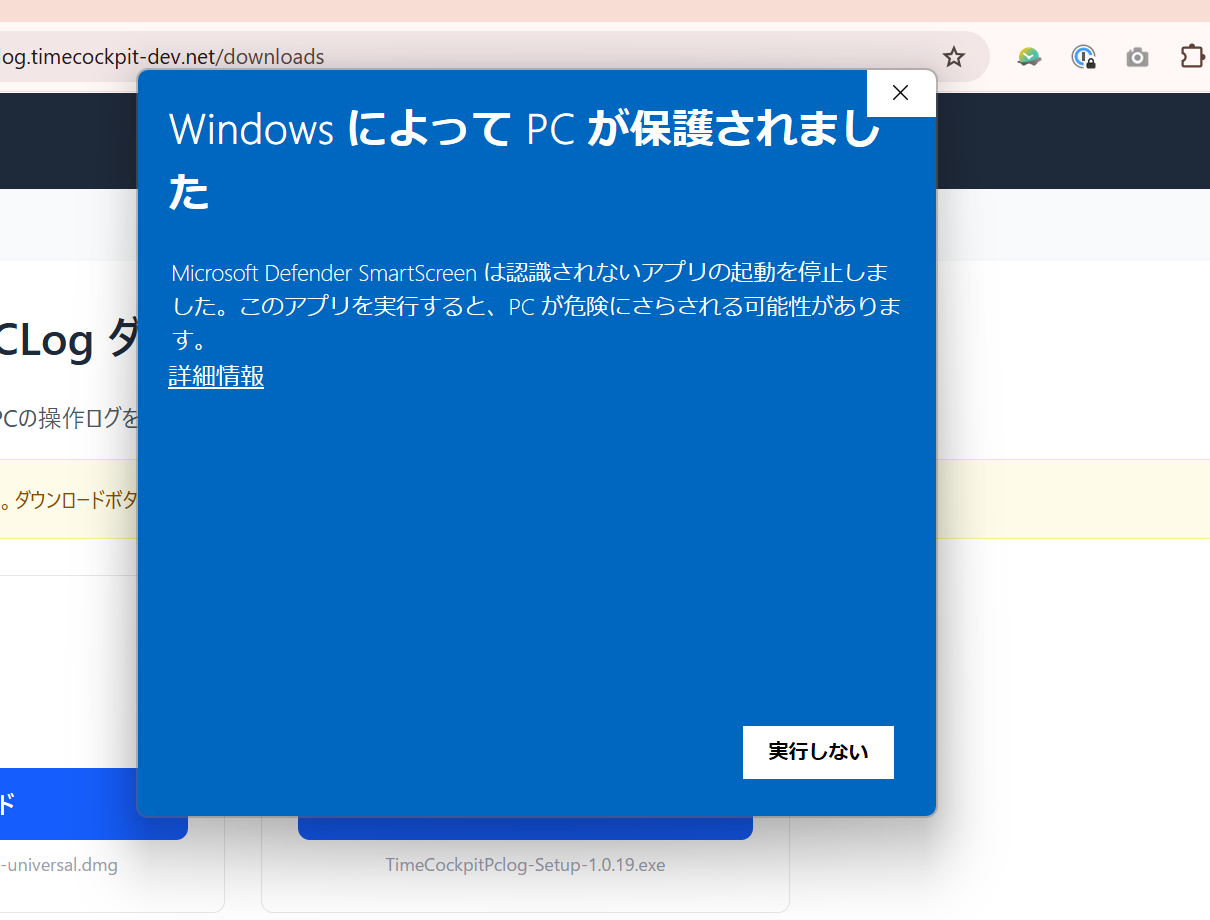The image size is (1210, 920).
Task: Close the SmartScreen dialog with X
Action: click(900, 93)
